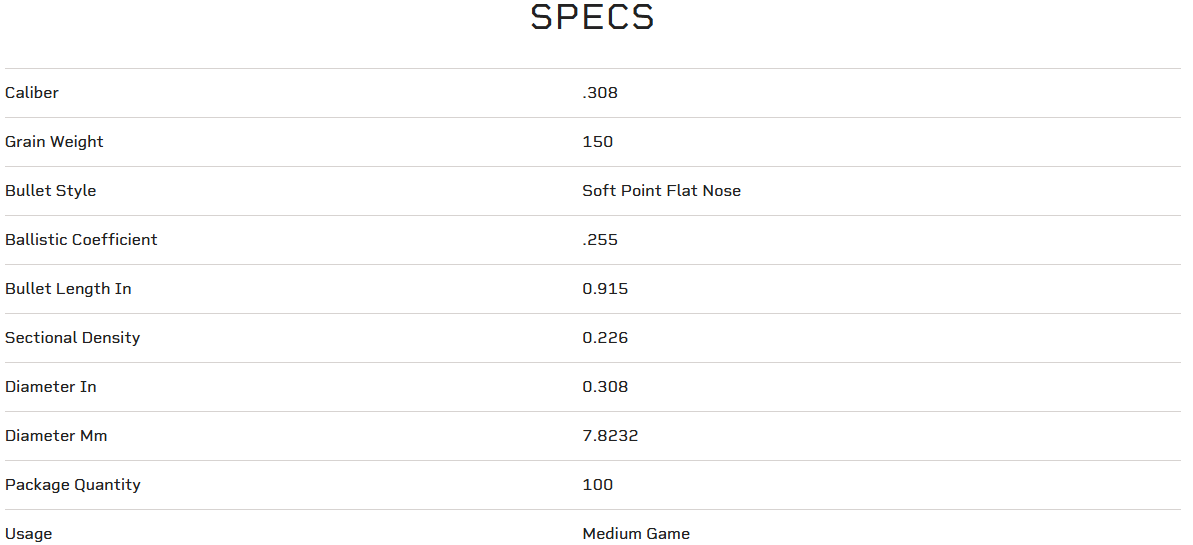
Task: Click the .255 ballistic coefficient value
Action: point(600,240)
